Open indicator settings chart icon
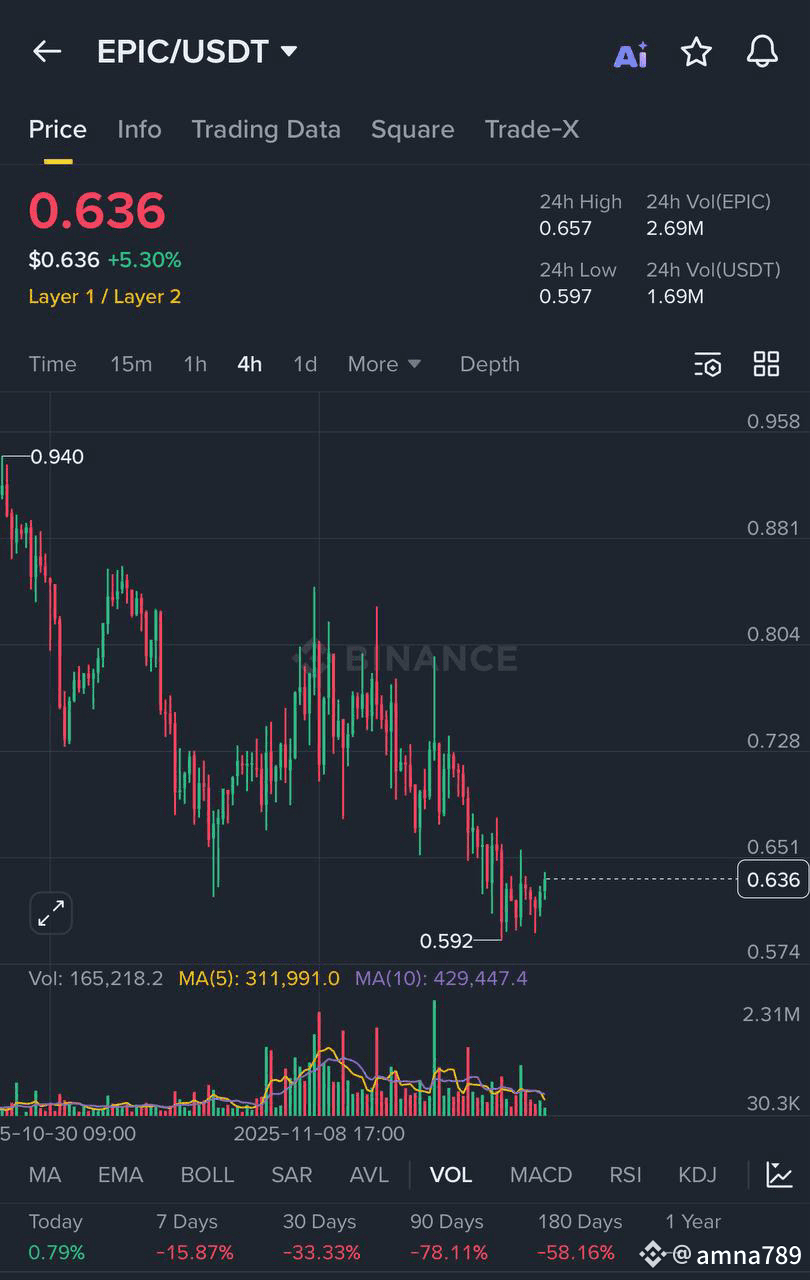 point(780,1174)
